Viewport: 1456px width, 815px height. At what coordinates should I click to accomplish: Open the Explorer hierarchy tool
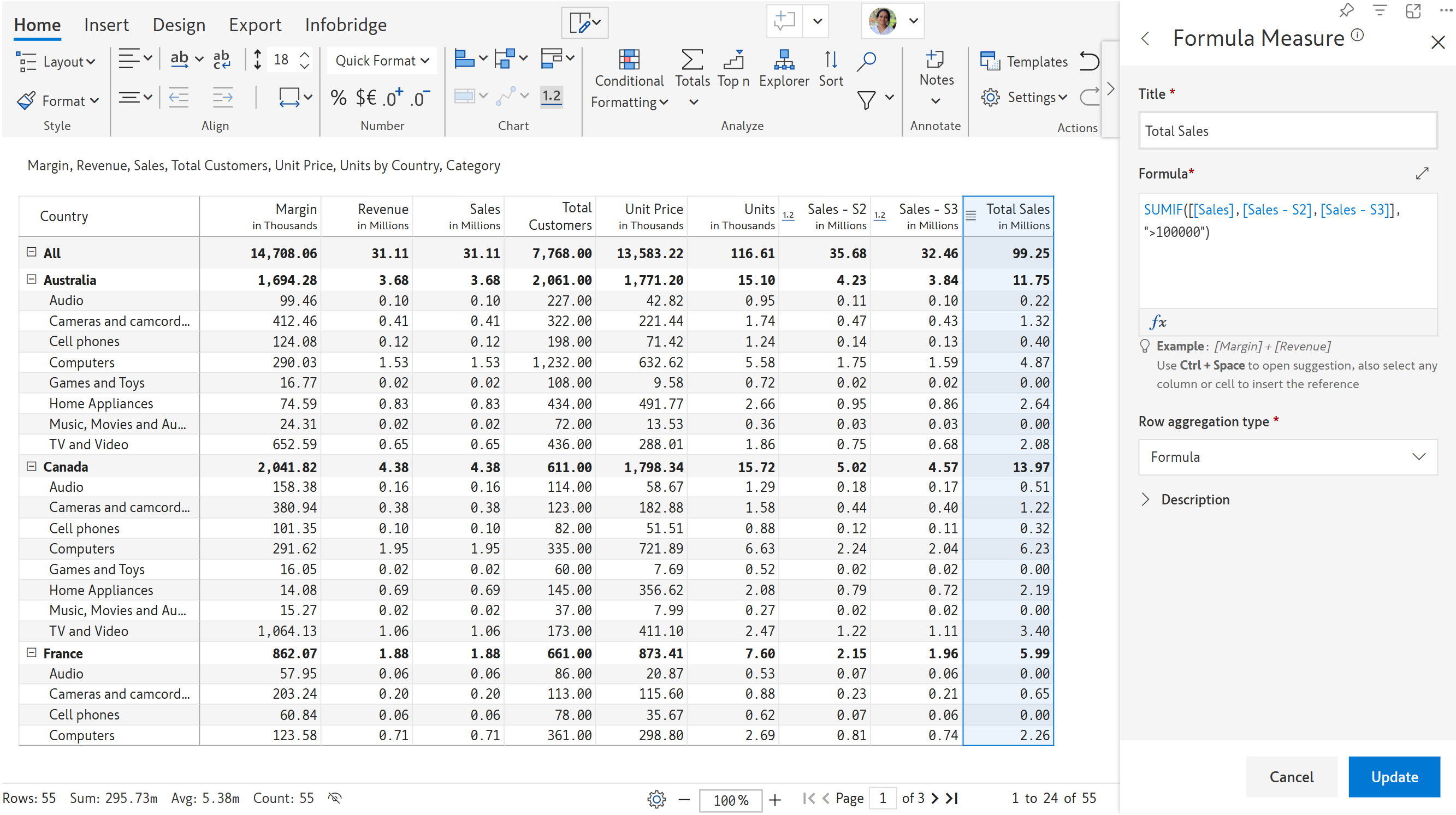pyautogui.click(x=783, y=68)
